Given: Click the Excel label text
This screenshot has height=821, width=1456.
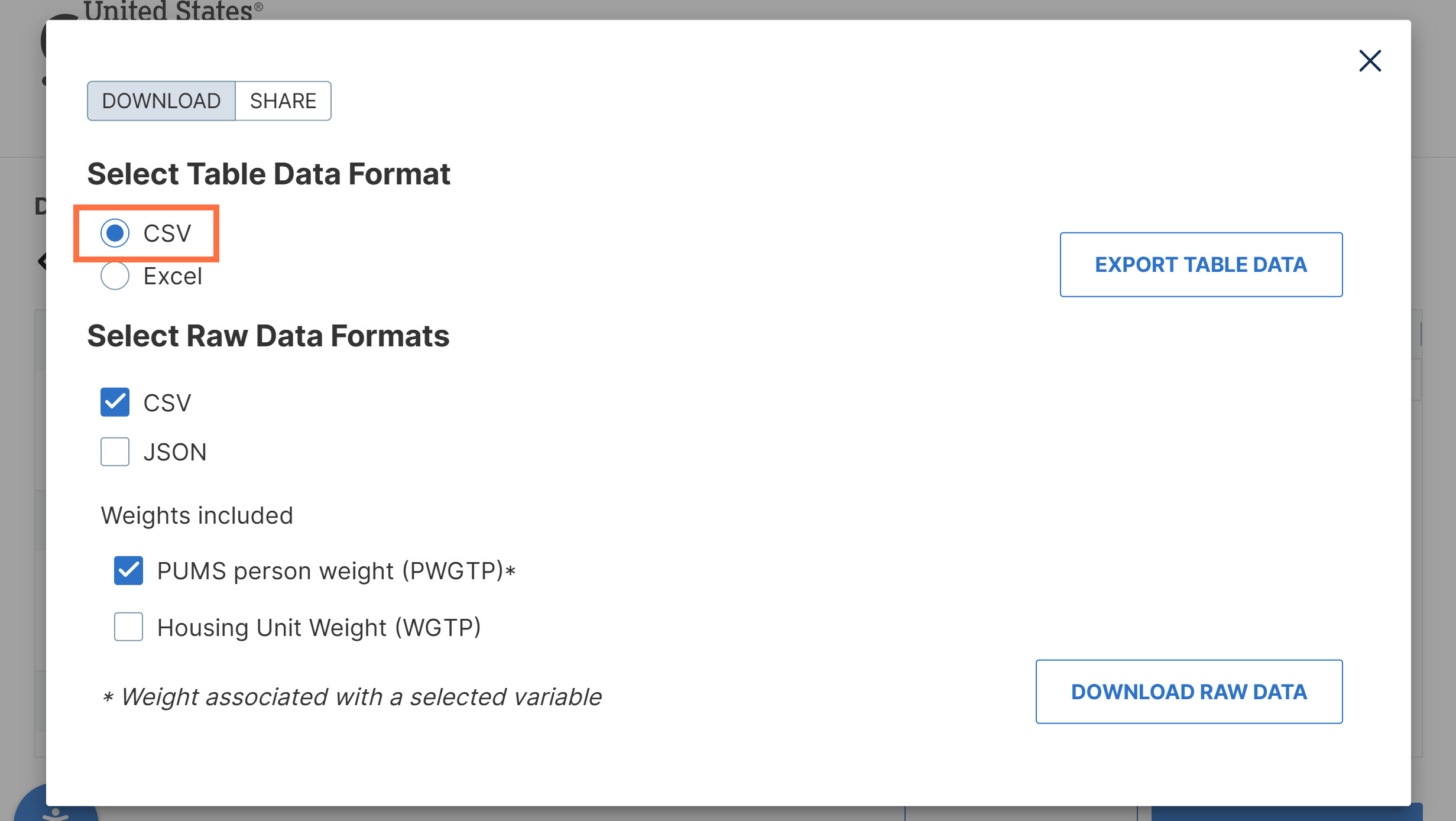Looking at the screenshot, I should point(173,277).
